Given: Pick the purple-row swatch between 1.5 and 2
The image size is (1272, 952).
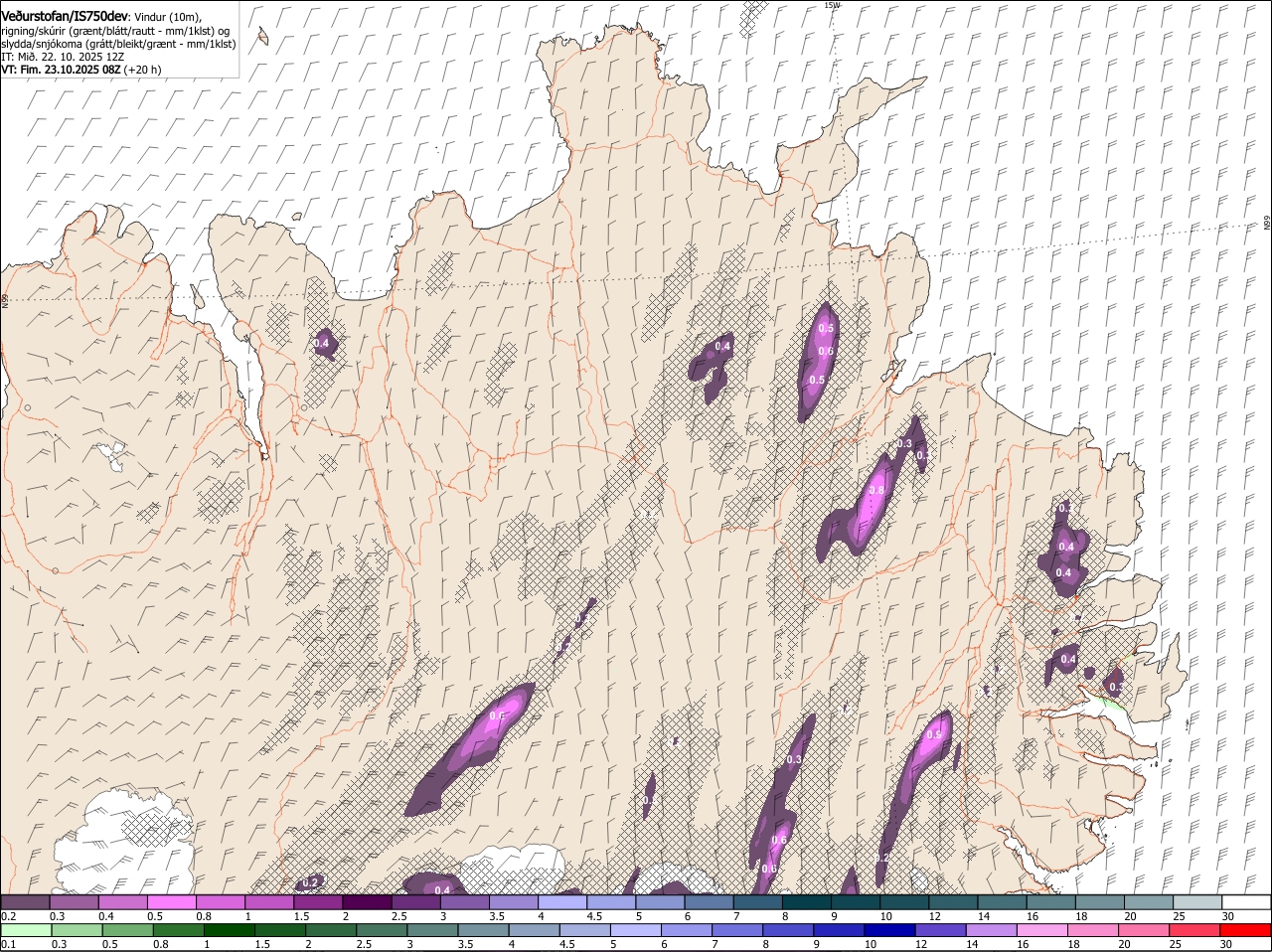Looking at the screenshot, I should 318,902.
